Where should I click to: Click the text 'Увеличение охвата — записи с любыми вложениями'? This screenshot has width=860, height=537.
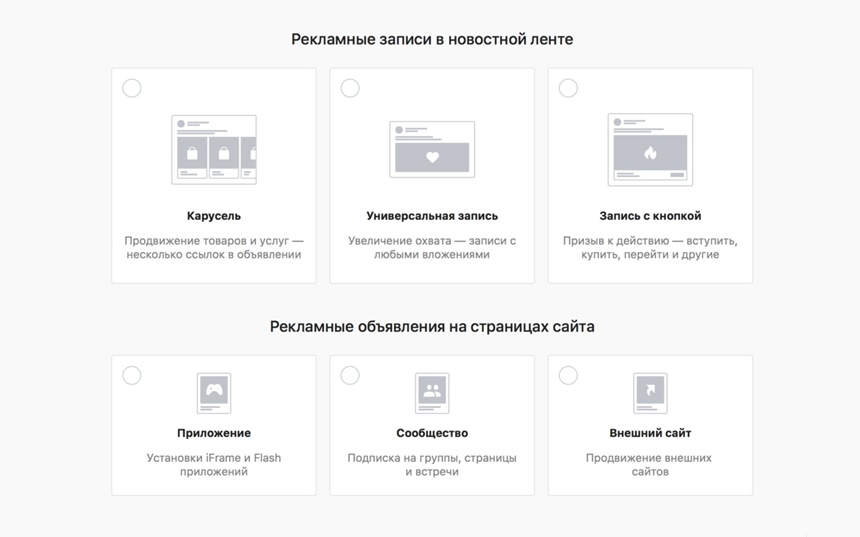(x=432, y=247)
